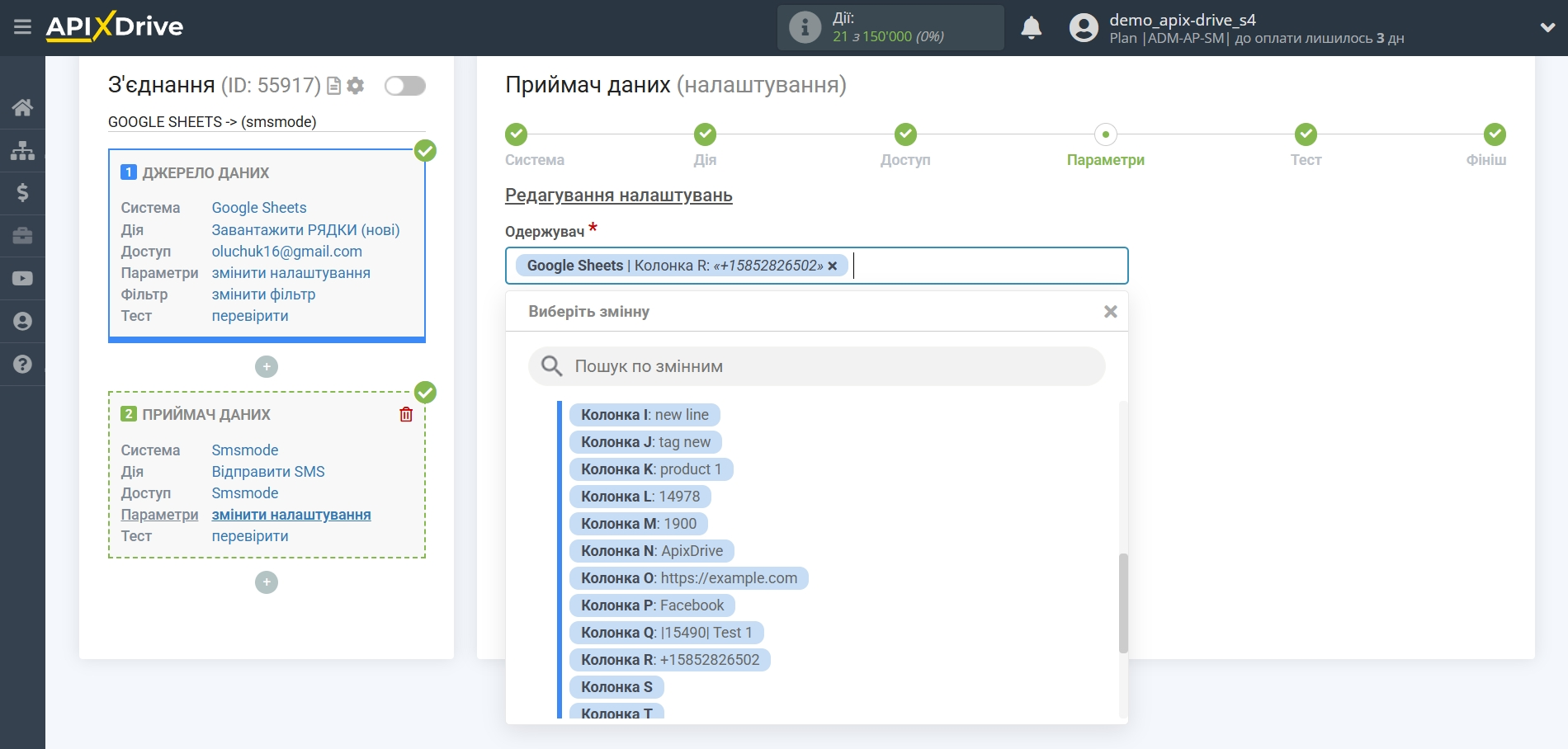1568x749 pixels.
Task: Open the hamburger menu
Action: point(22,27)
